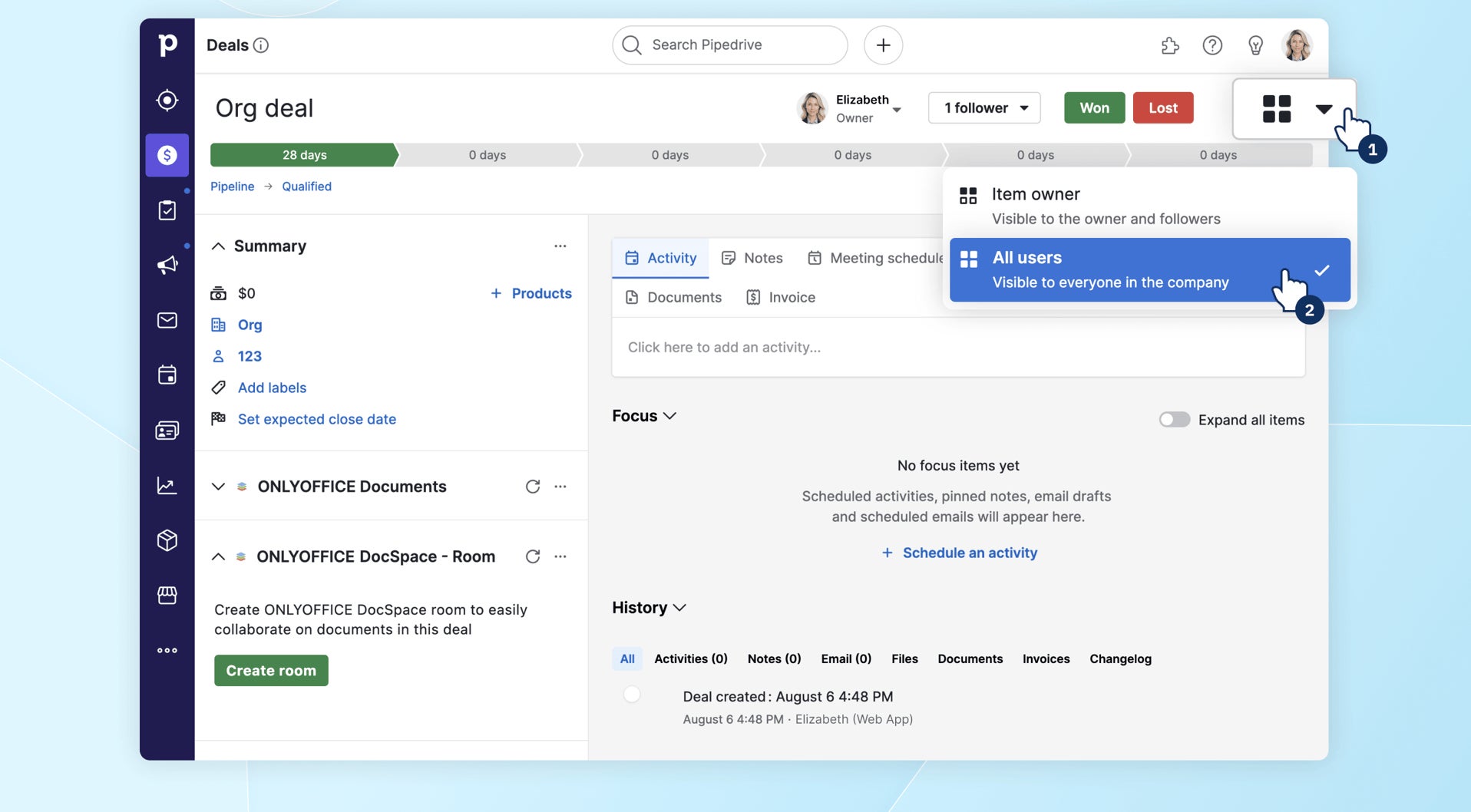Switch to the Invoice tab

click(781, 298)
